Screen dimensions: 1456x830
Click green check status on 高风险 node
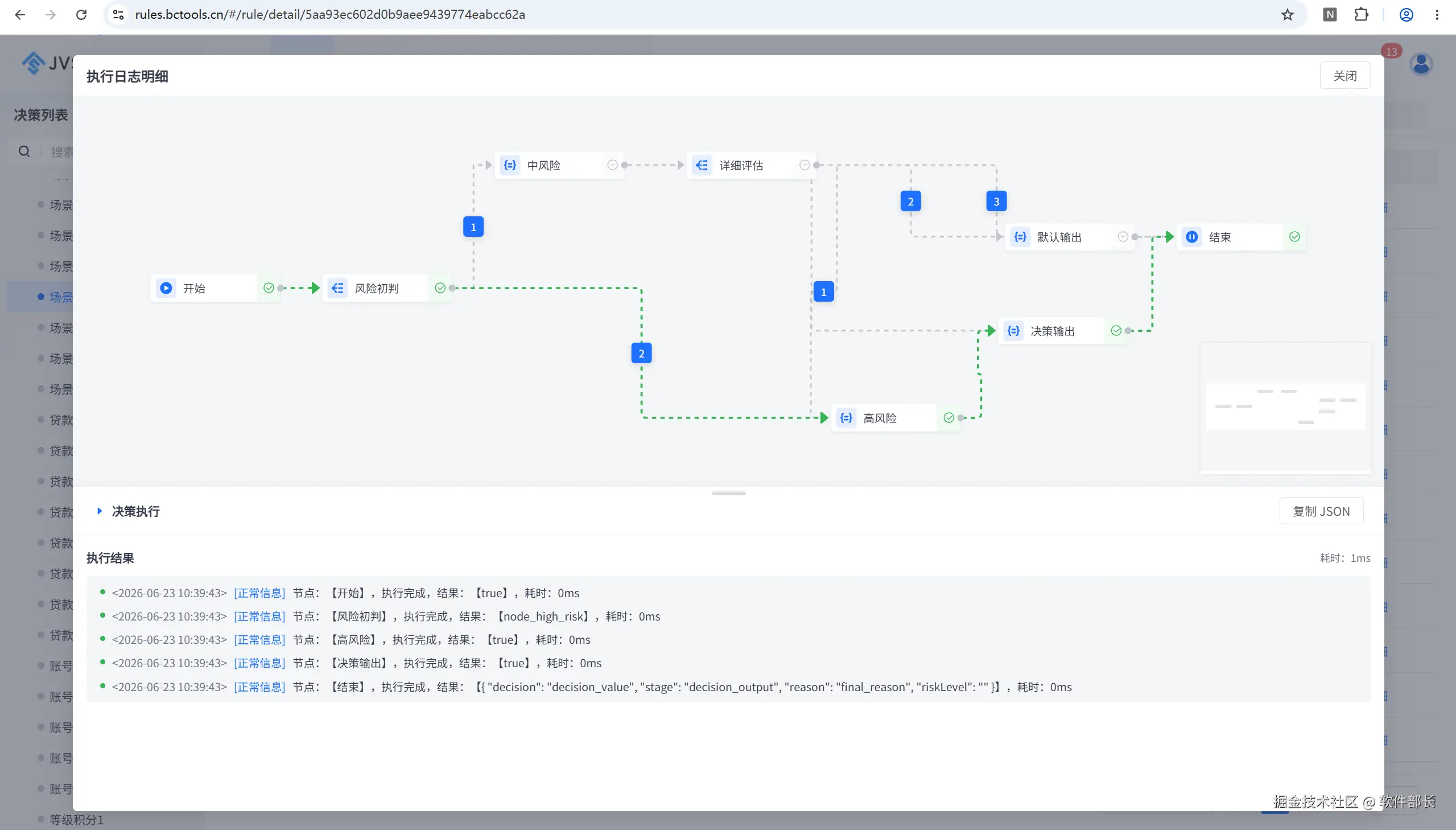(x=948, y=418)
